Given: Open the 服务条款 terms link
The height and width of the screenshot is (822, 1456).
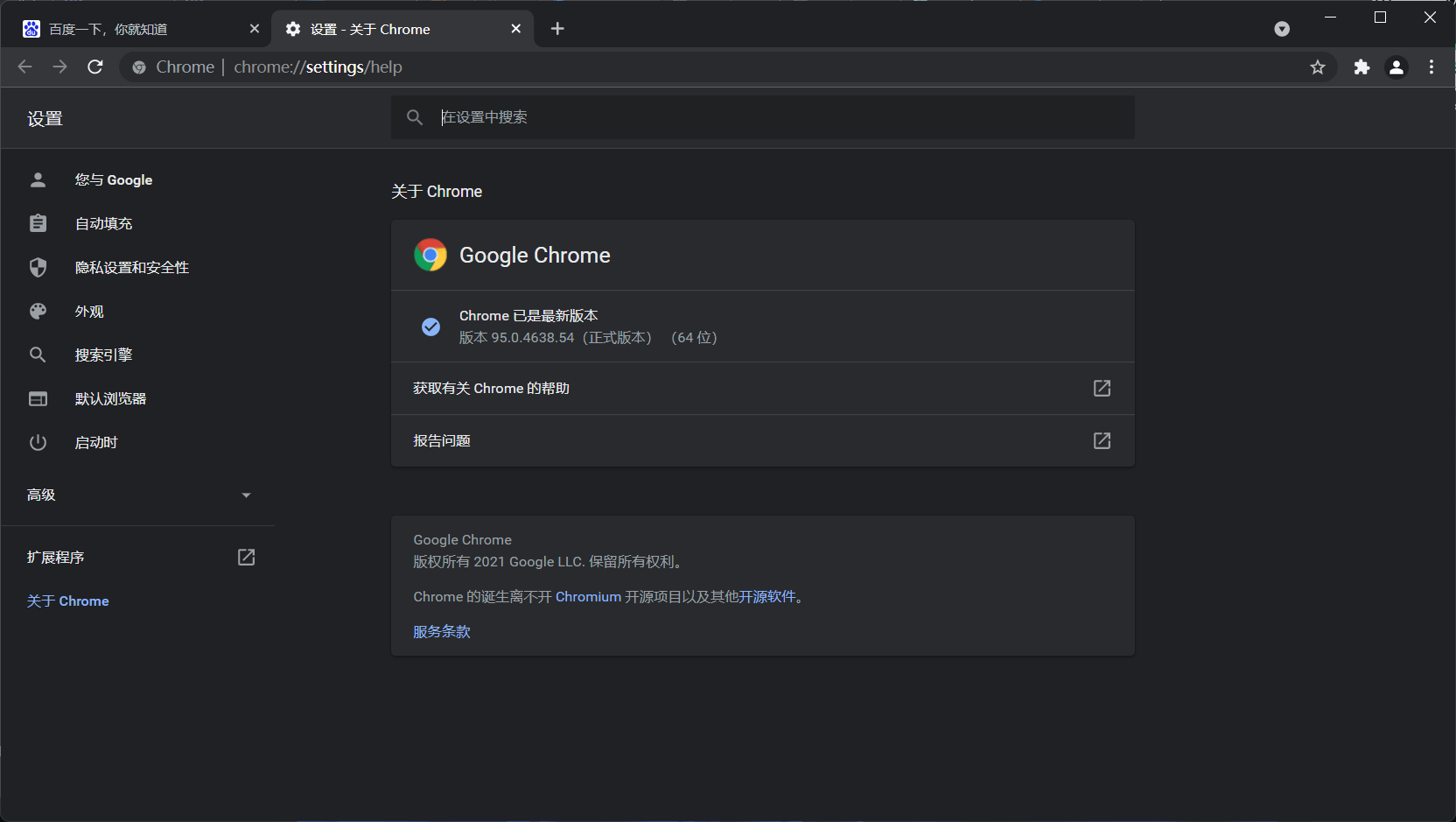Looking at the screenshot, I should tap(442, 632).
